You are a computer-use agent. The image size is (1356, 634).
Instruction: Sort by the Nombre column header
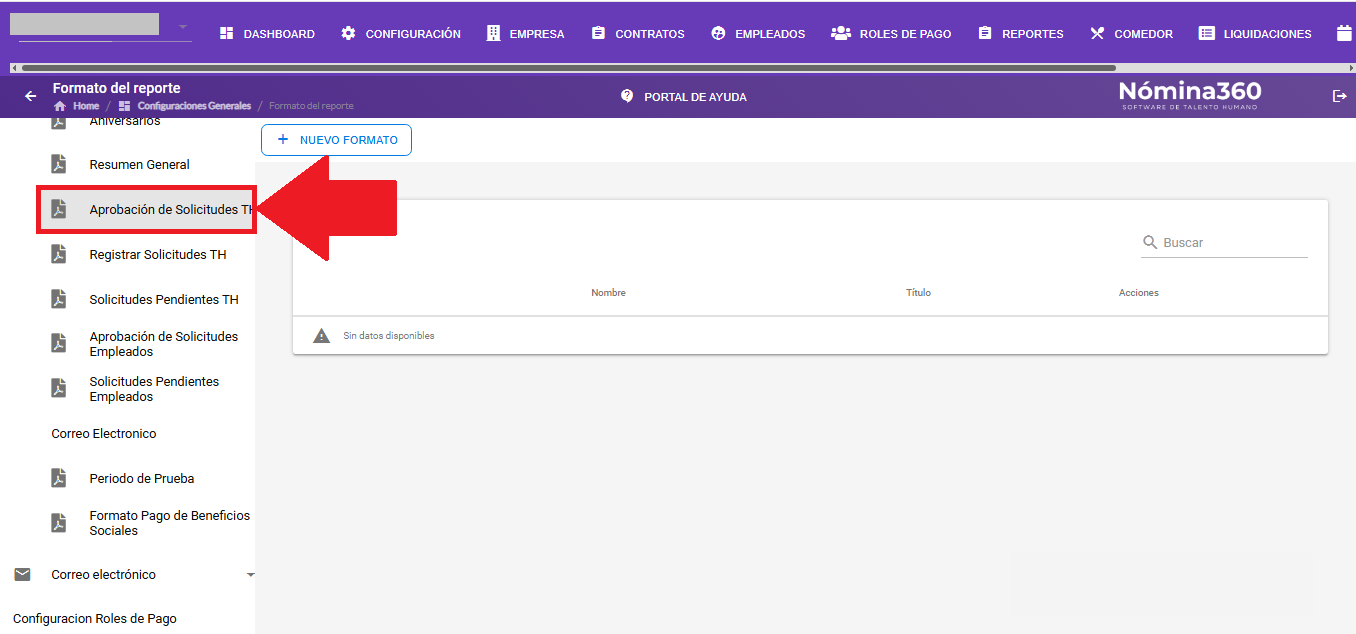pyautogui.click(x=608, y=293)
